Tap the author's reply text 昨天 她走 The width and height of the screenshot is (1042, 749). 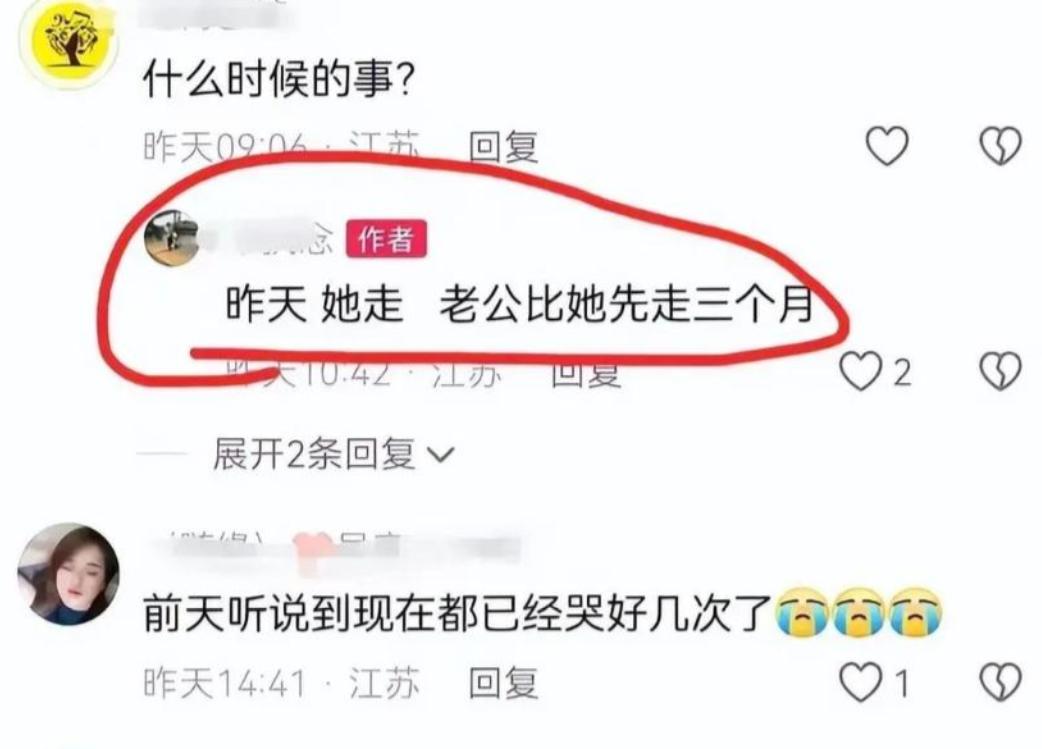click(x=315, y=304)
